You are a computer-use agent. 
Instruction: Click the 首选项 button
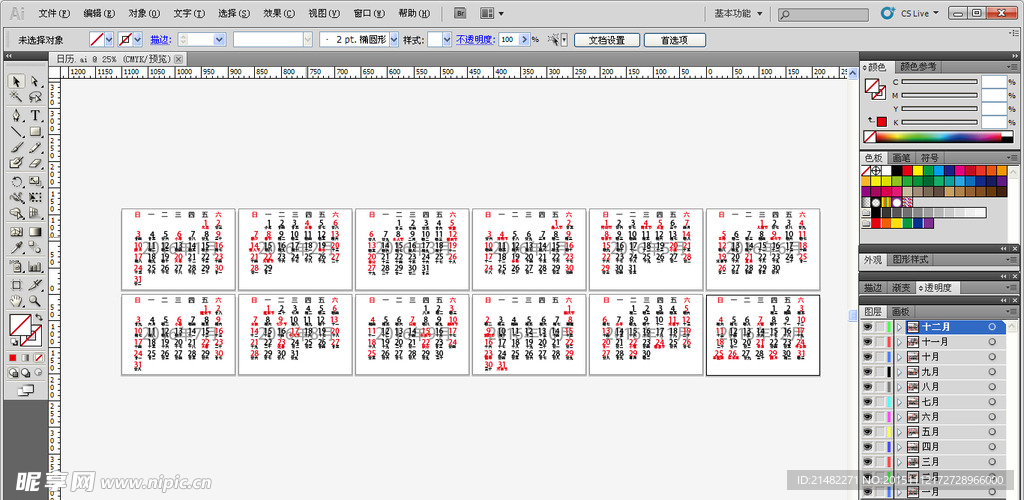[x=675, y=40]
